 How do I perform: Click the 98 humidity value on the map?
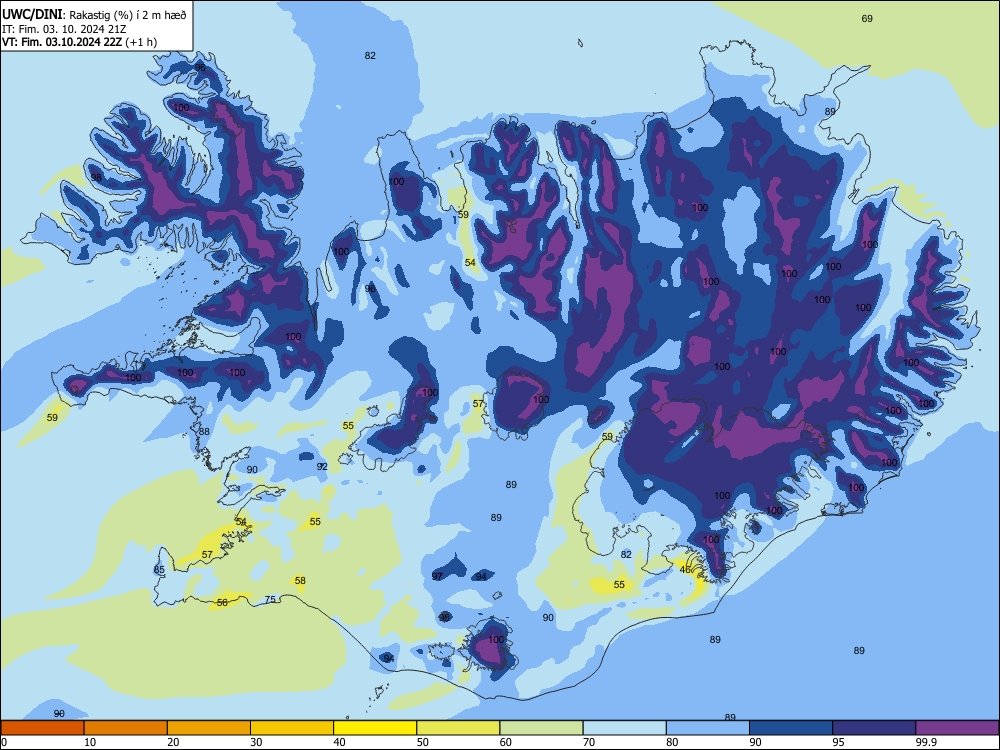point(96,177)
